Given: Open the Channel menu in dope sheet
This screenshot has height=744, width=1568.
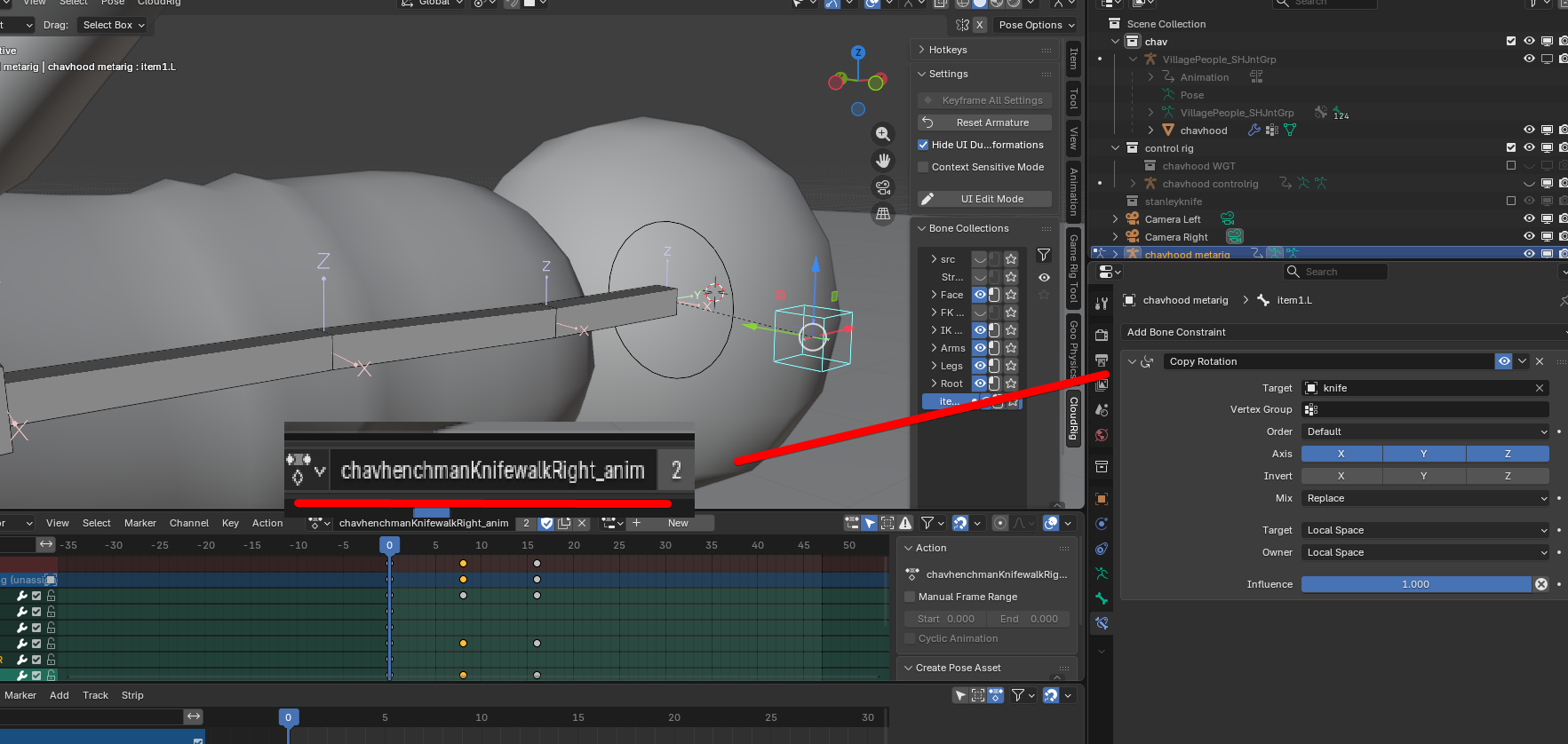Looking at the screenshot, I should click(189, 523).
